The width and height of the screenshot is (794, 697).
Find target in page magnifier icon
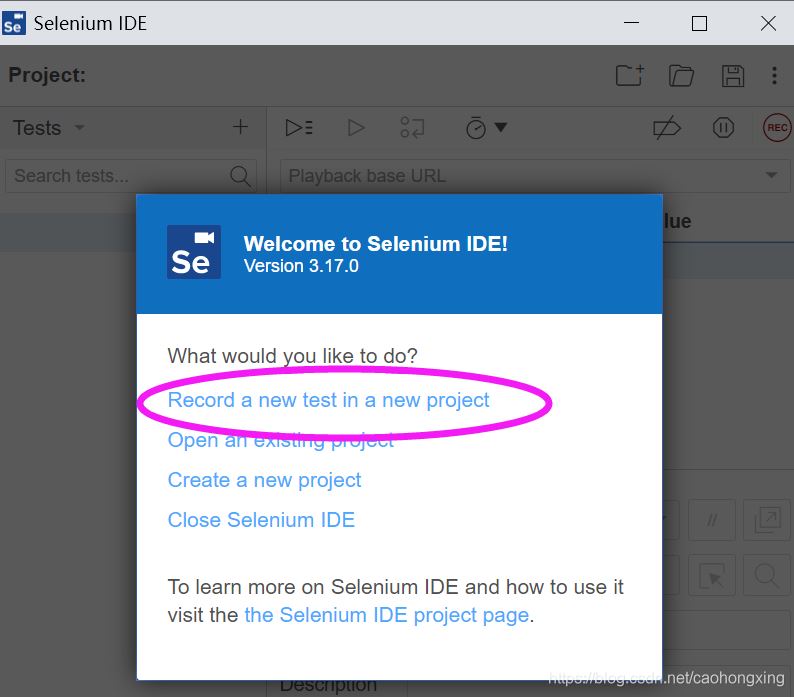[767, 575]
